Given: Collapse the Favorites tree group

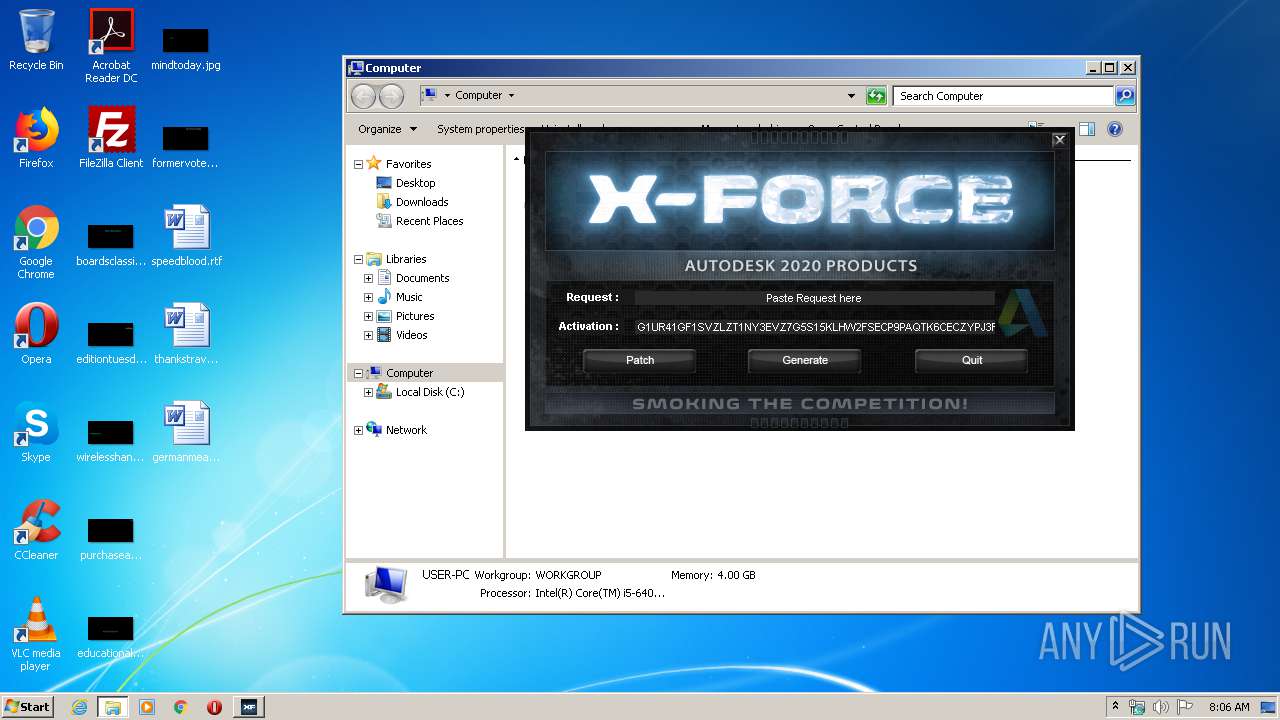Looking at the screenshot, I should pos(359,164).
